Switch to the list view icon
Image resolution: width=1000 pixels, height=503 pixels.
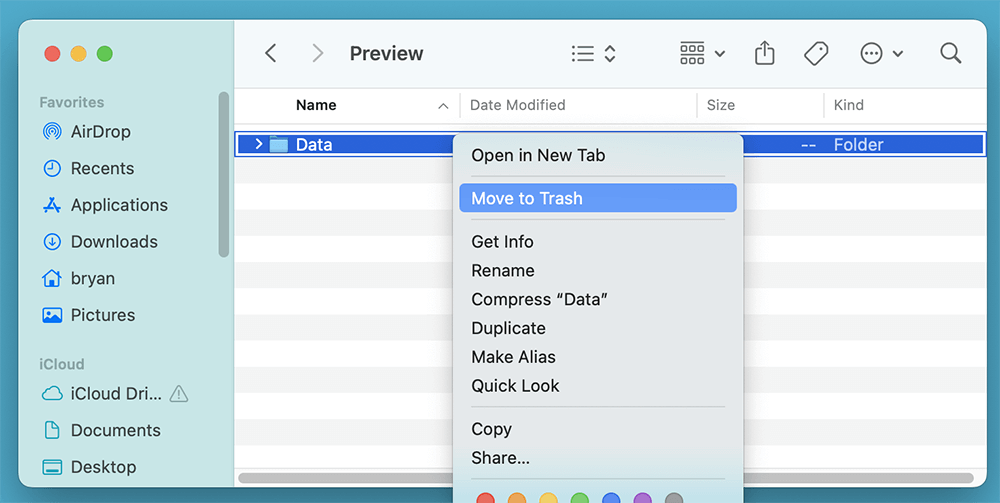point(583,54)
